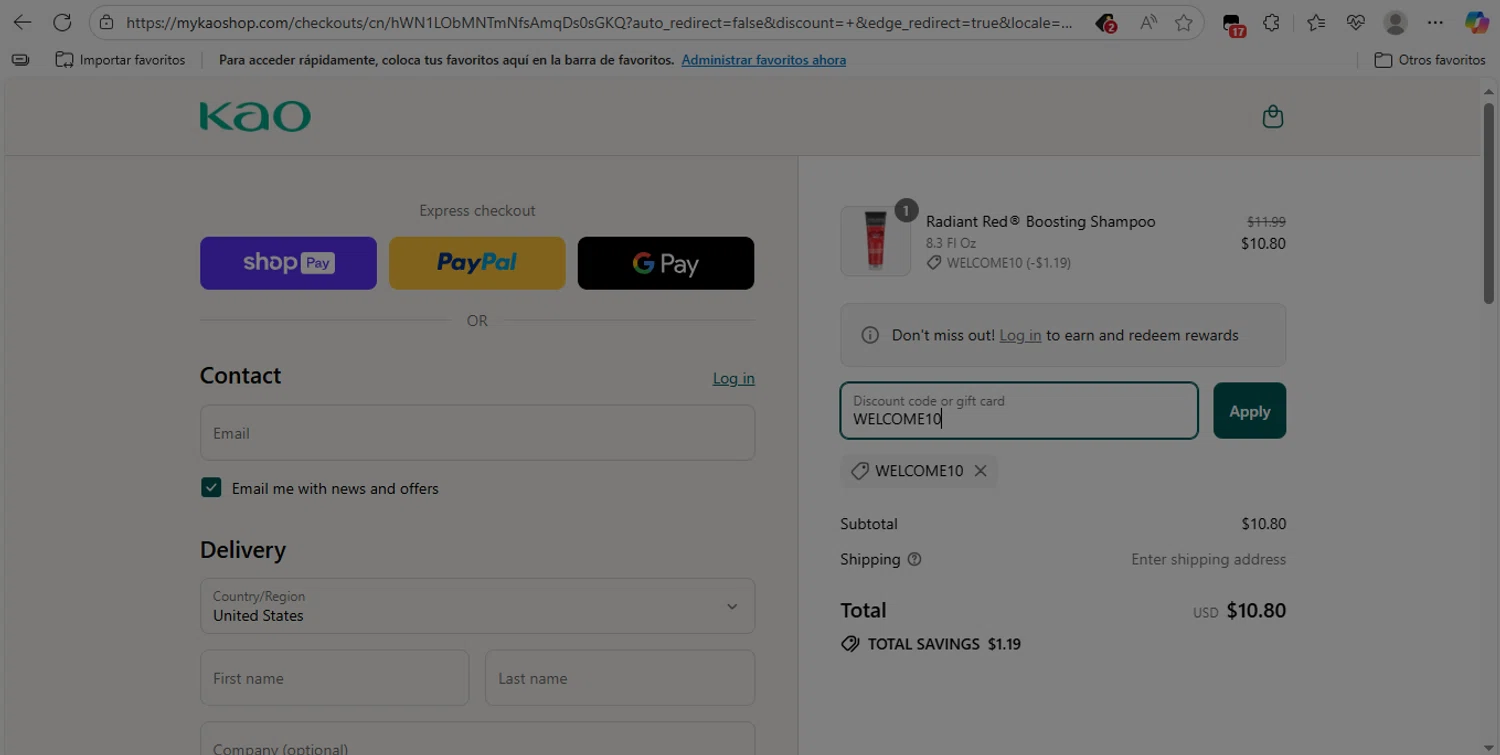
Task: Click Log in link beside Contact
Action: pos(734,378)
